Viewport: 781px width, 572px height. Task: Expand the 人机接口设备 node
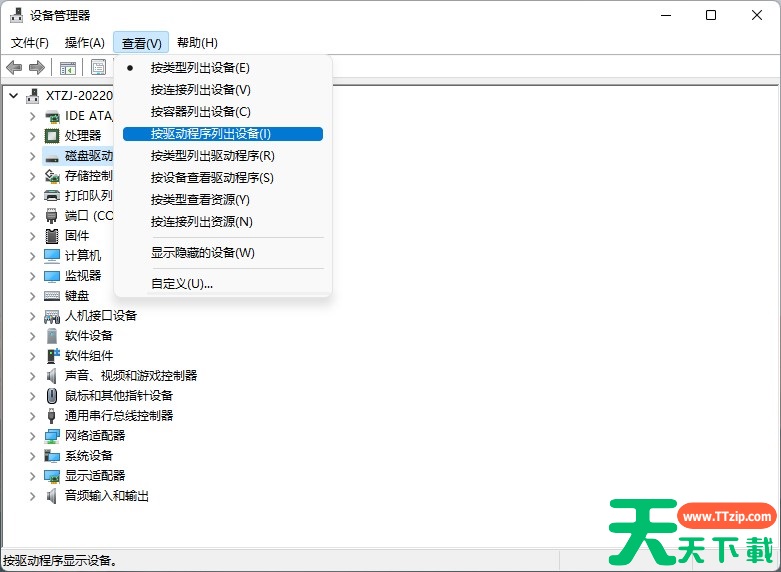click(33, 316)
